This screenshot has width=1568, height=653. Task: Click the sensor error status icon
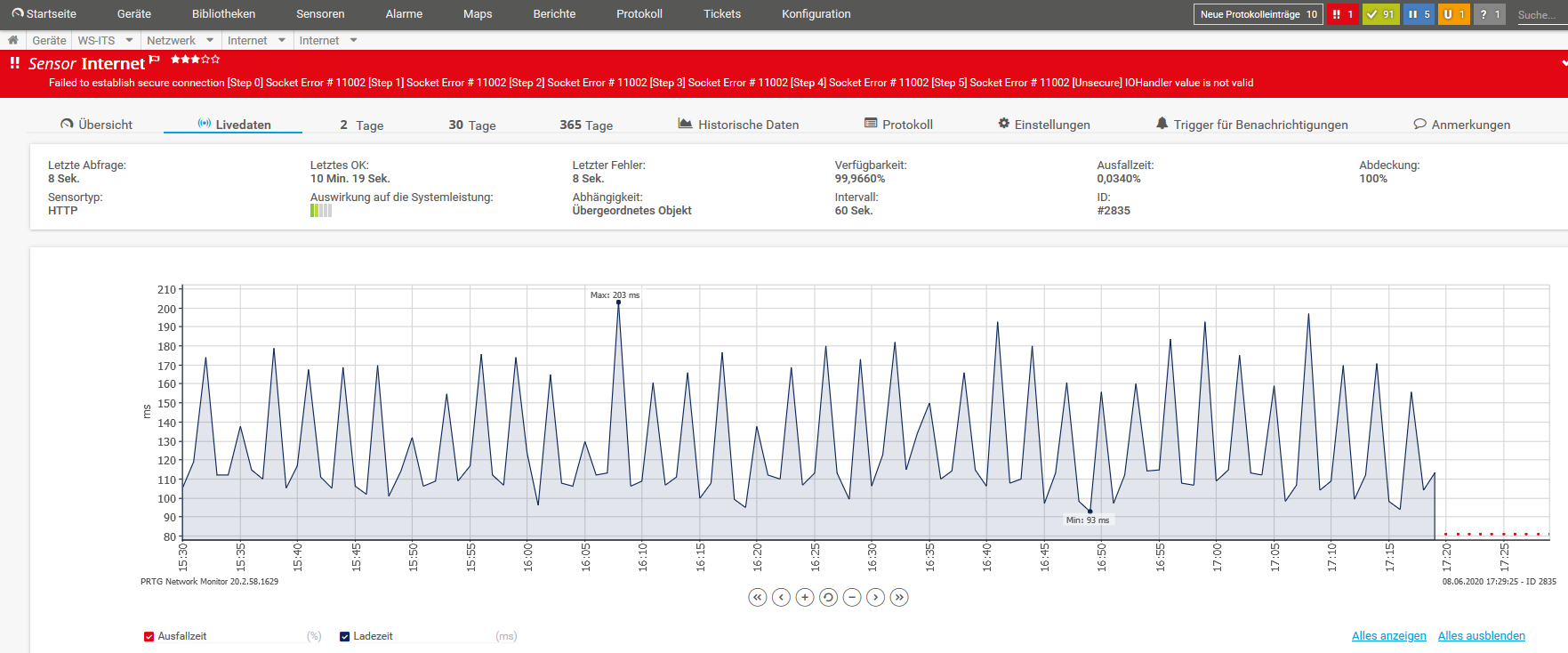(14, 63)
